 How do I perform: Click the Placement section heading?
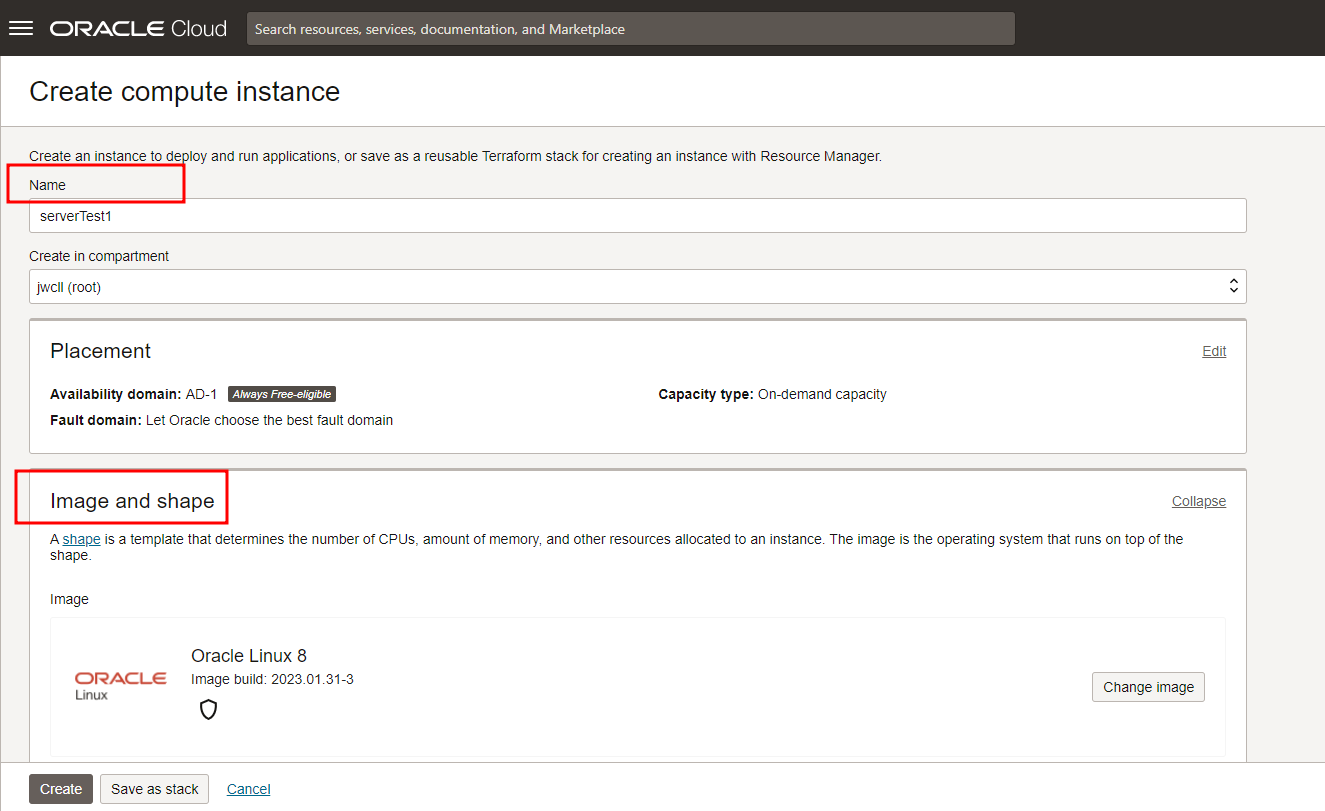100,351
